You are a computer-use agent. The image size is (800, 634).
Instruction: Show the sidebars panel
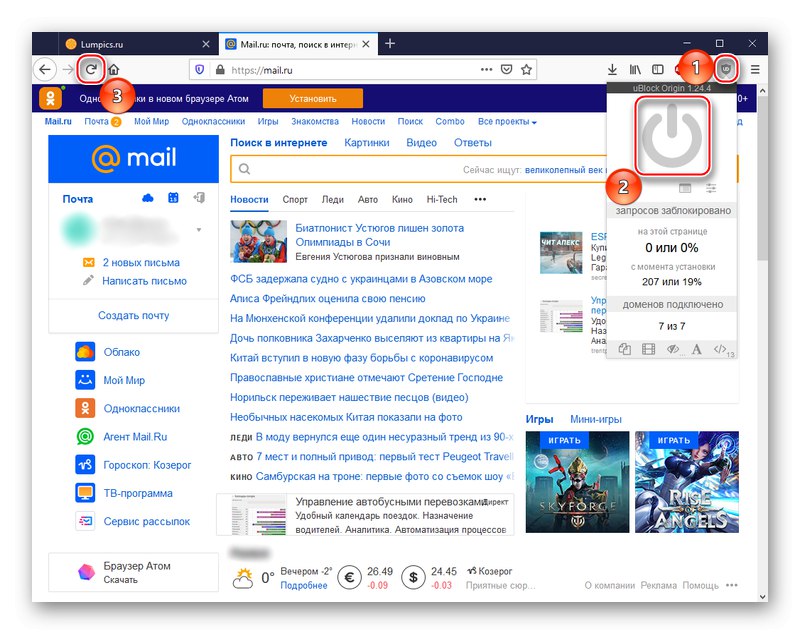pyautogui.click(x=658, y=69)
